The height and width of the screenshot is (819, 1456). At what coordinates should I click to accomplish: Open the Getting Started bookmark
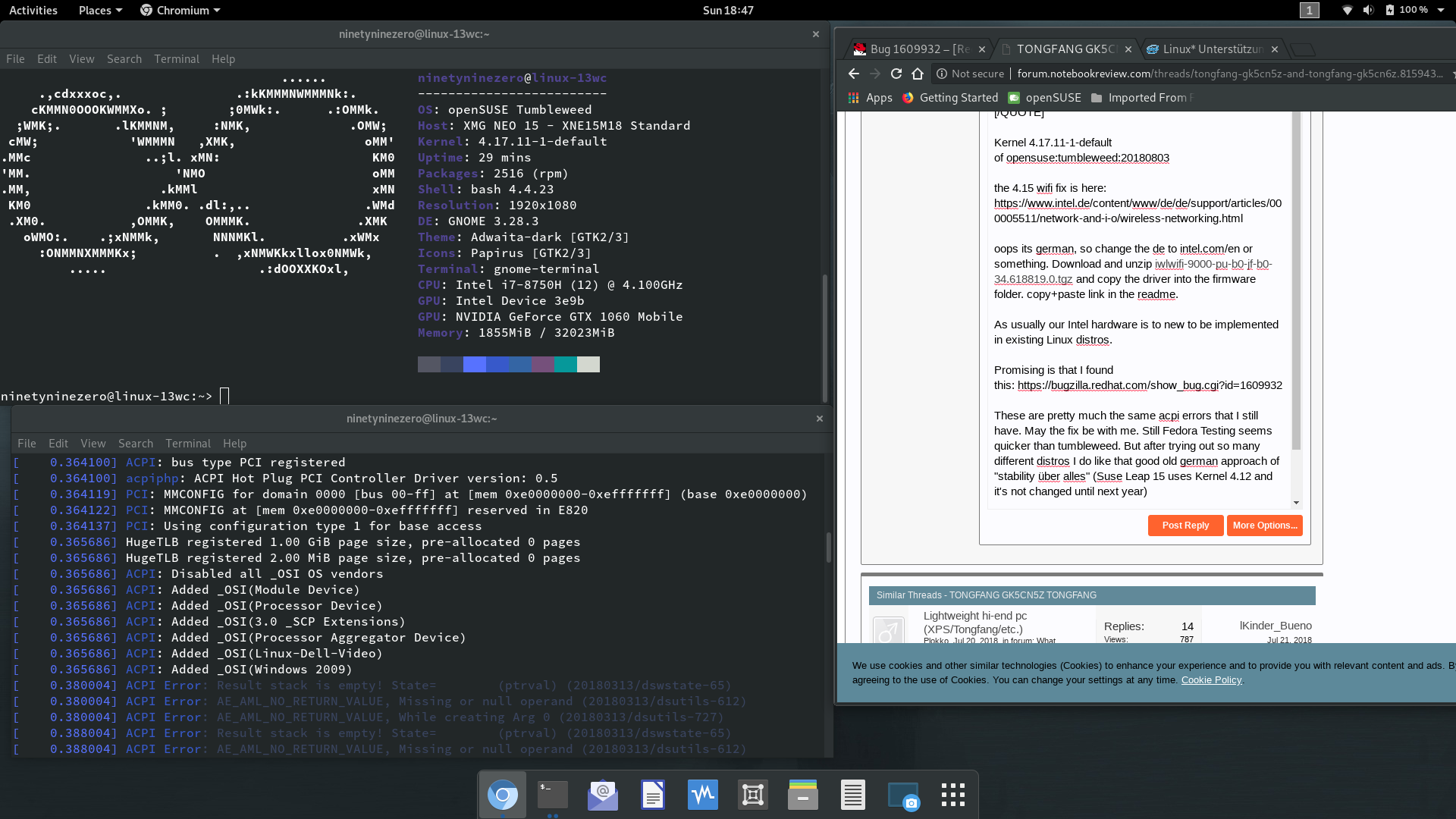[x=950, y=98]
